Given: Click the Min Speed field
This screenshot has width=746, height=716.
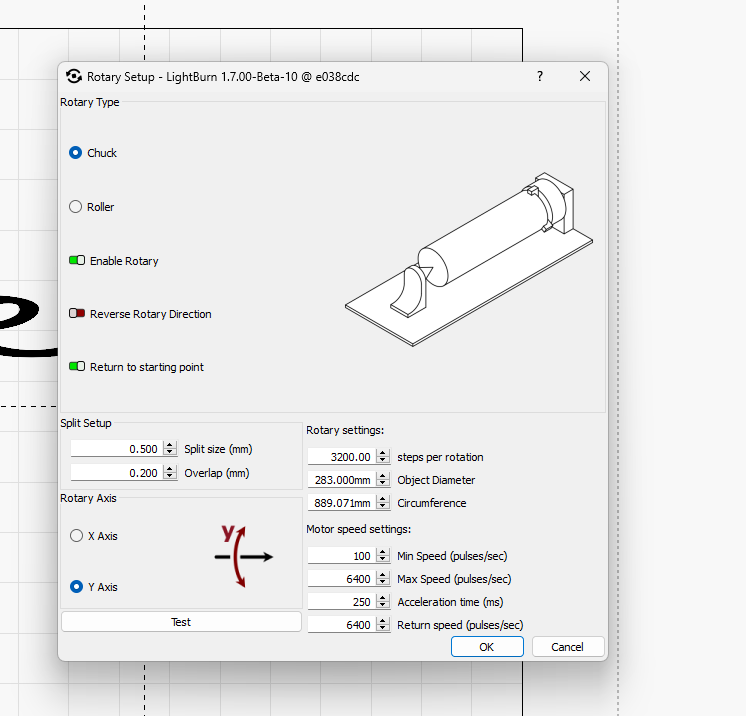Looking at the screenshot, I should click(342, 556).
